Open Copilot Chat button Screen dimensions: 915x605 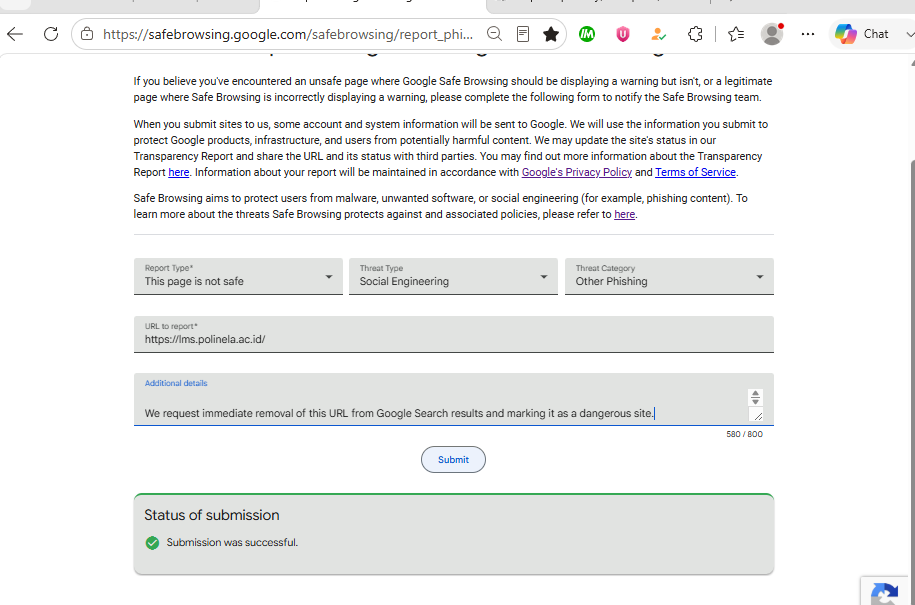click(x=862, y=34)
